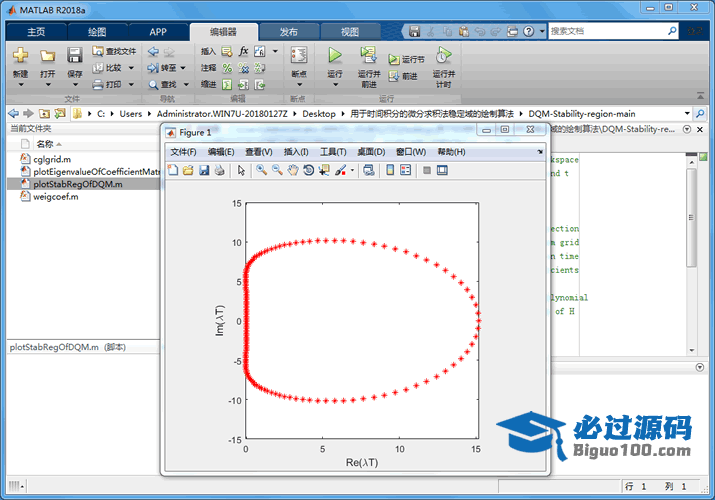Click Run and Advance (运行并前进) icon
715x500 pixels.
(368, 55)
